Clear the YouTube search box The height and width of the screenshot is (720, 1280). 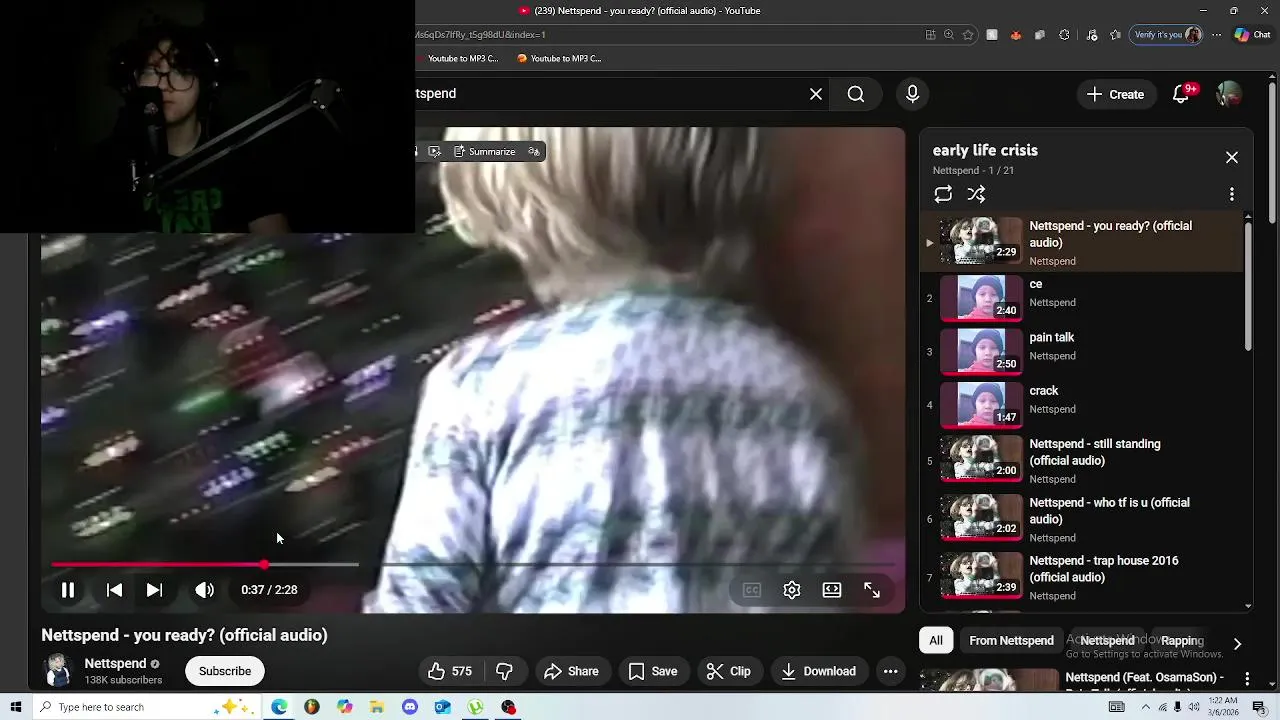[x=816, y=94]
